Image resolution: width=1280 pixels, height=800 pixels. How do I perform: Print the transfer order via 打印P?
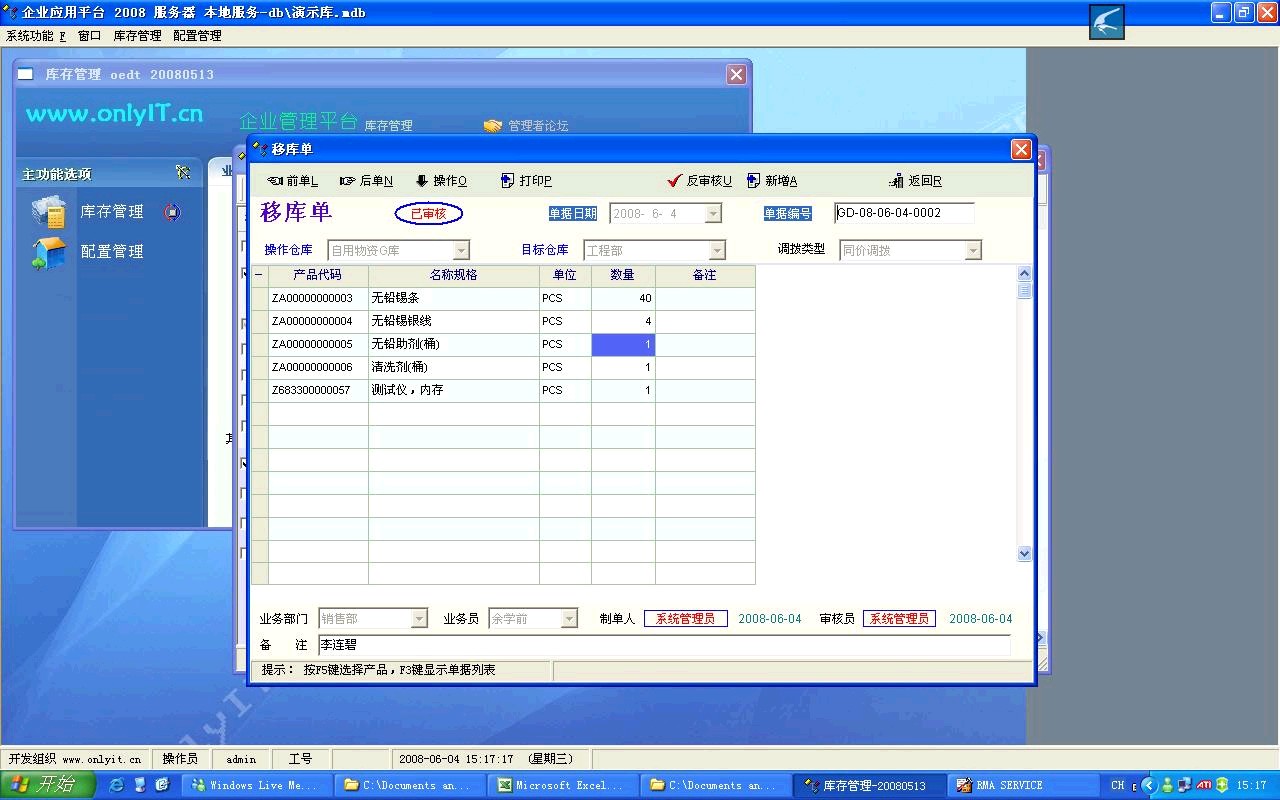(x=526, y=181)
